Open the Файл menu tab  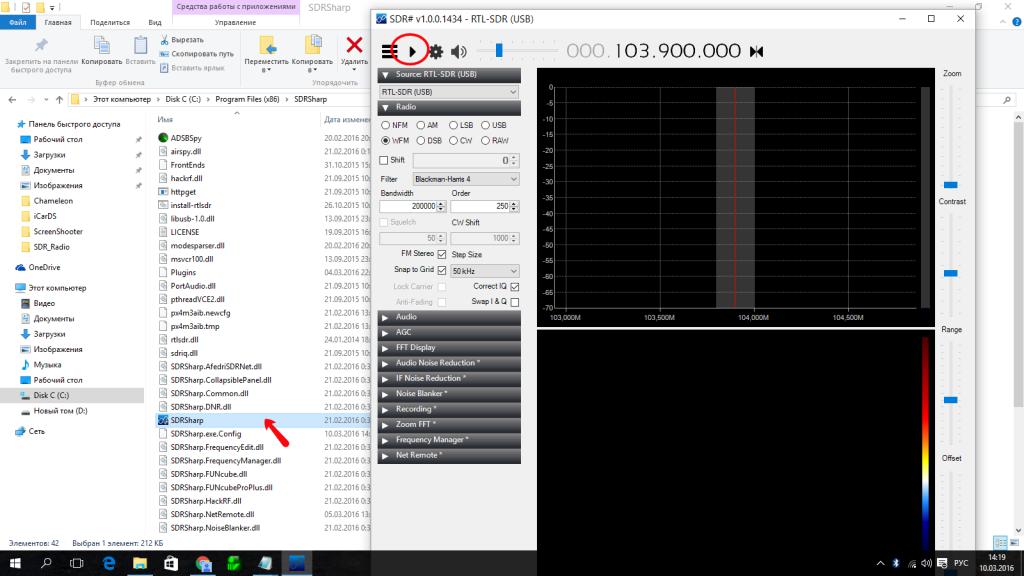pos(18,22)
